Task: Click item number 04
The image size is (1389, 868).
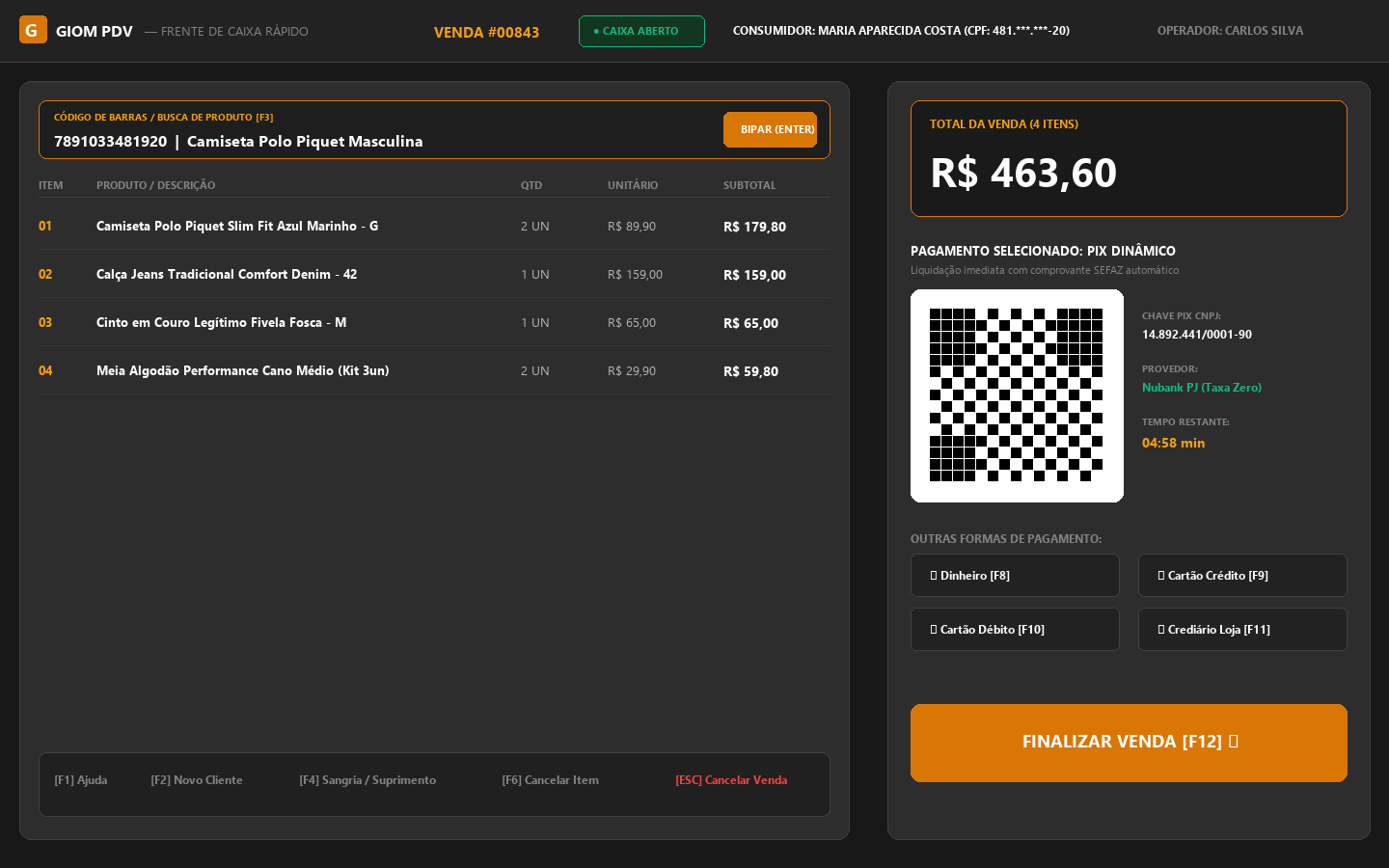Action: click(45, 370)
